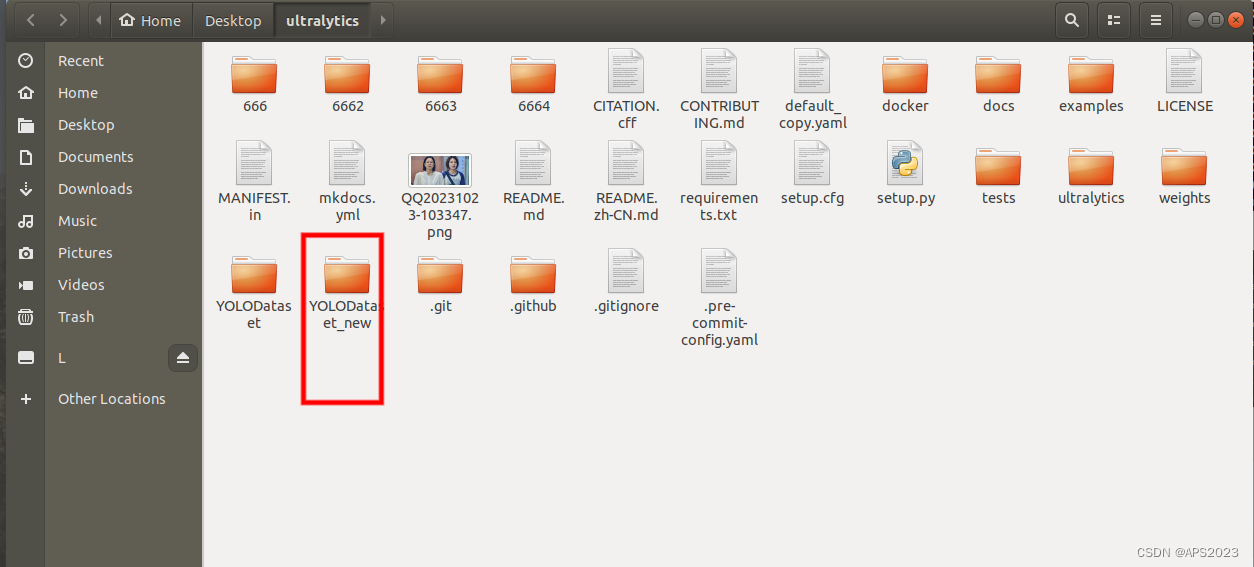1254x567 pixels.
Task: Open the hamburger menu in the header
Action: (x=1156, y=20)
